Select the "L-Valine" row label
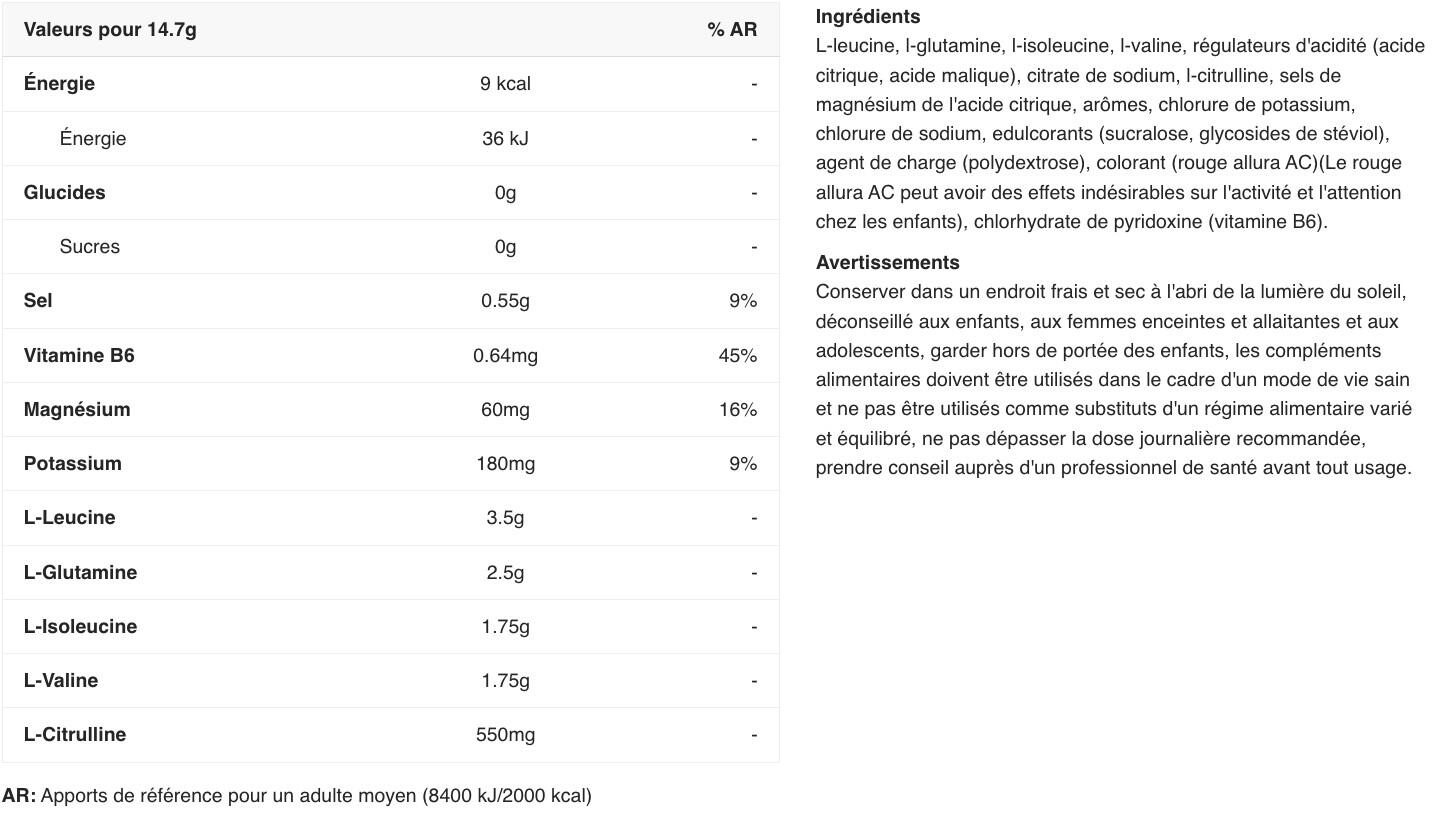Screen dimensions: 1436x816 [x=61, y=680]
